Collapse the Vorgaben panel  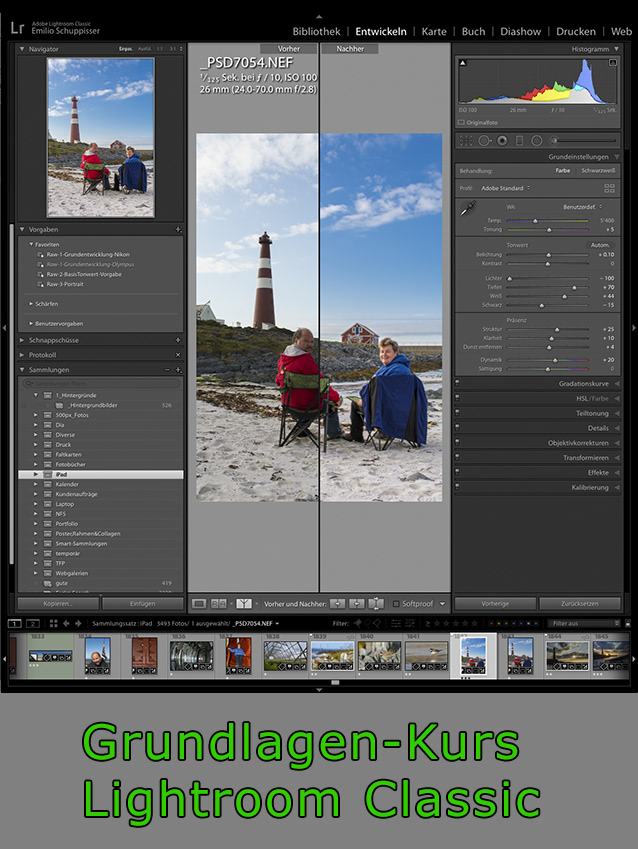[22, 230]
